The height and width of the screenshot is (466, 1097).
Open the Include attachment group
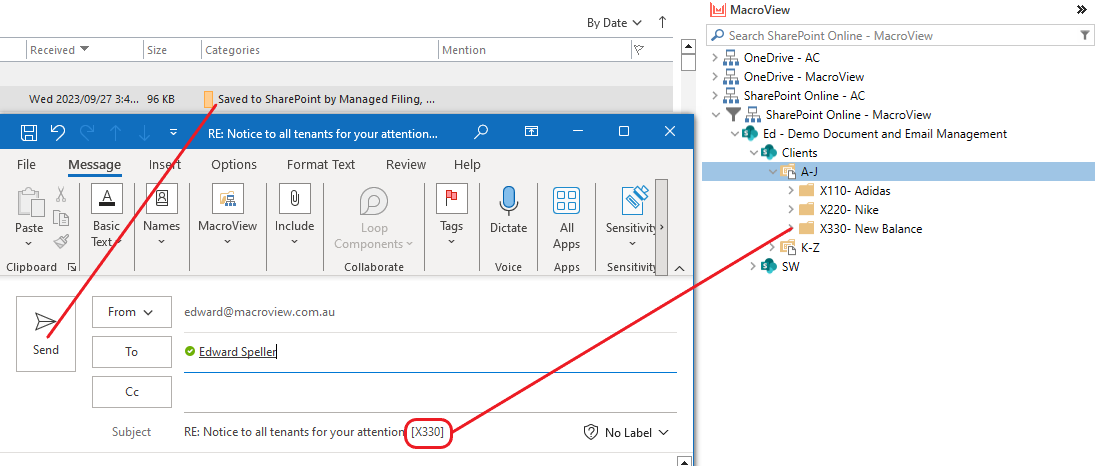[x=295, y=216]
